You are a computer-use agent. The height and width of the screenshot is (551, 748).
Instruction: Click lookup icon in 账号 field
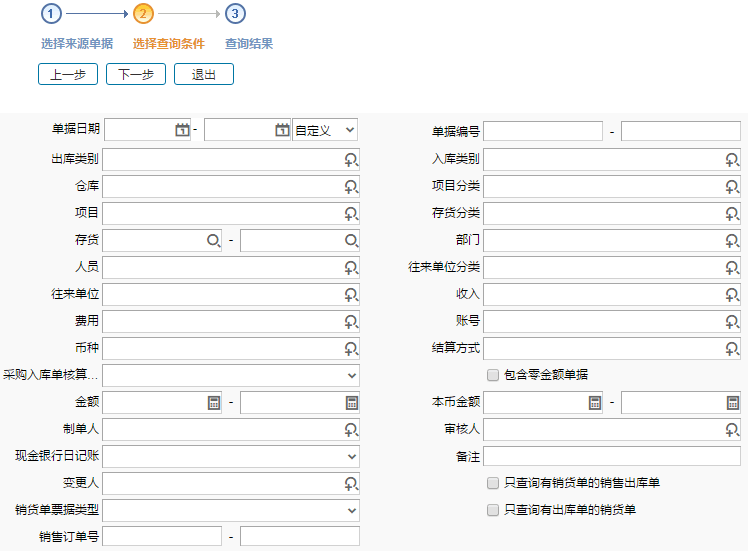pos(732,322)
